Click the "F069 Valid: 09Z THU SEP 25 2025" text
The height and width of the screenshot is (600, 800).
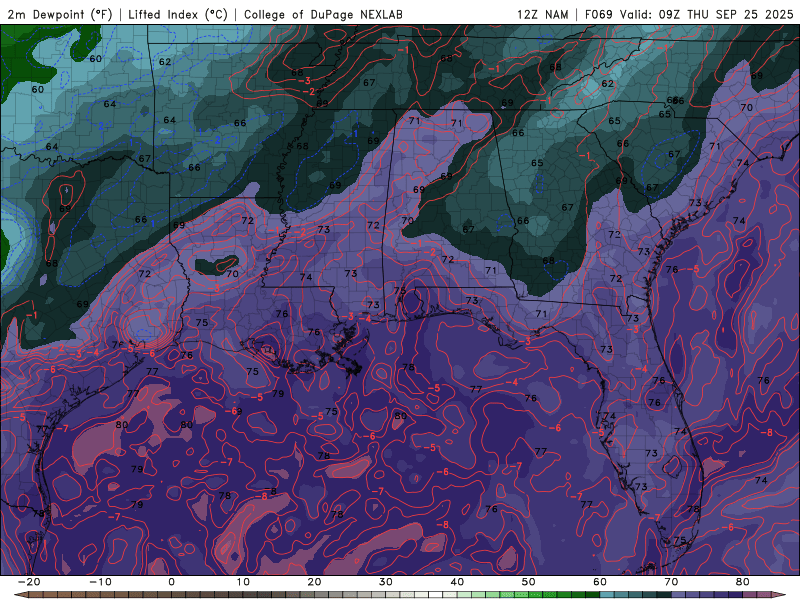pos(689,14)
